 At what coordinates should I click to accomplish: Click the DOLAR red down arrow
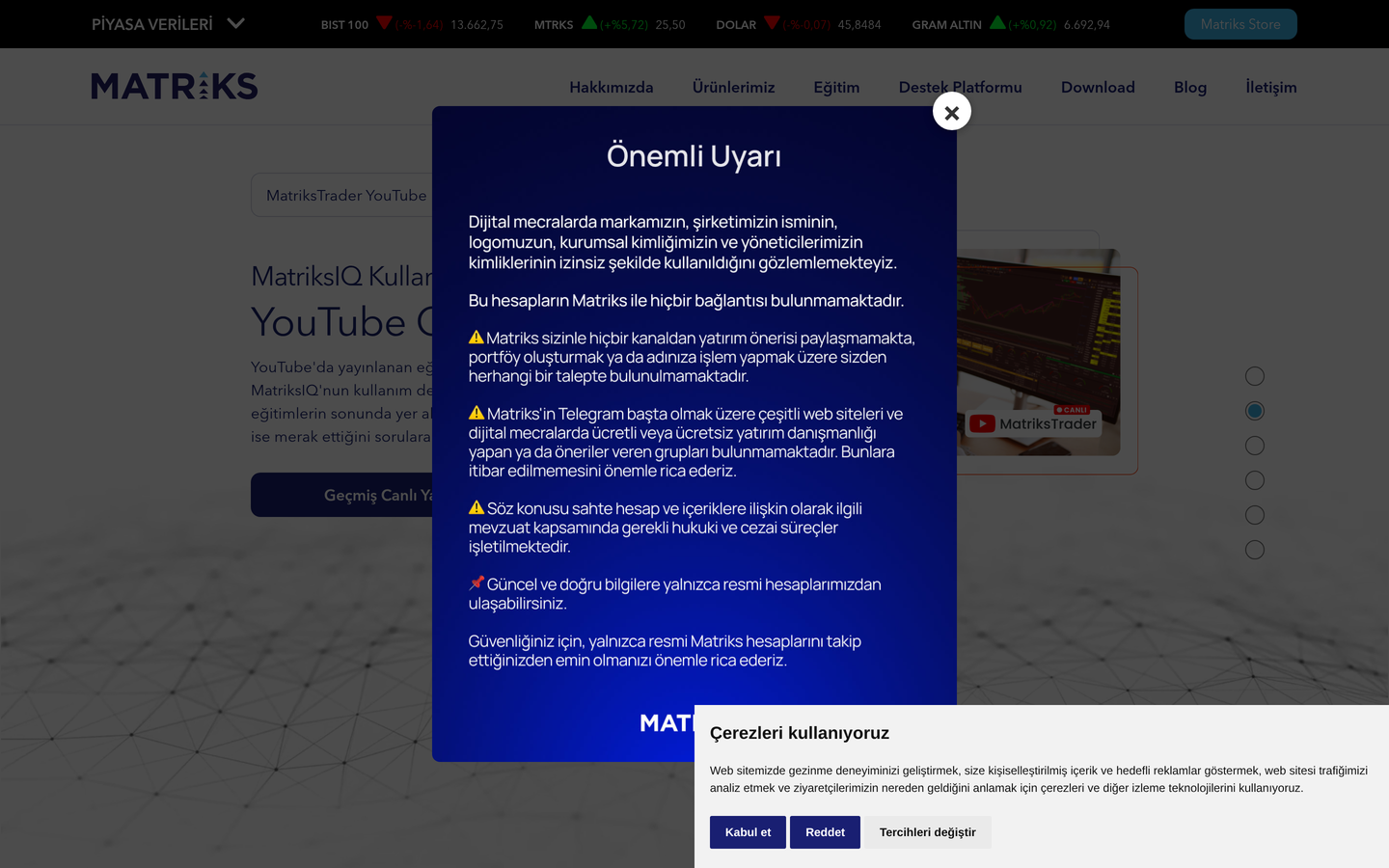click(772, 22)
